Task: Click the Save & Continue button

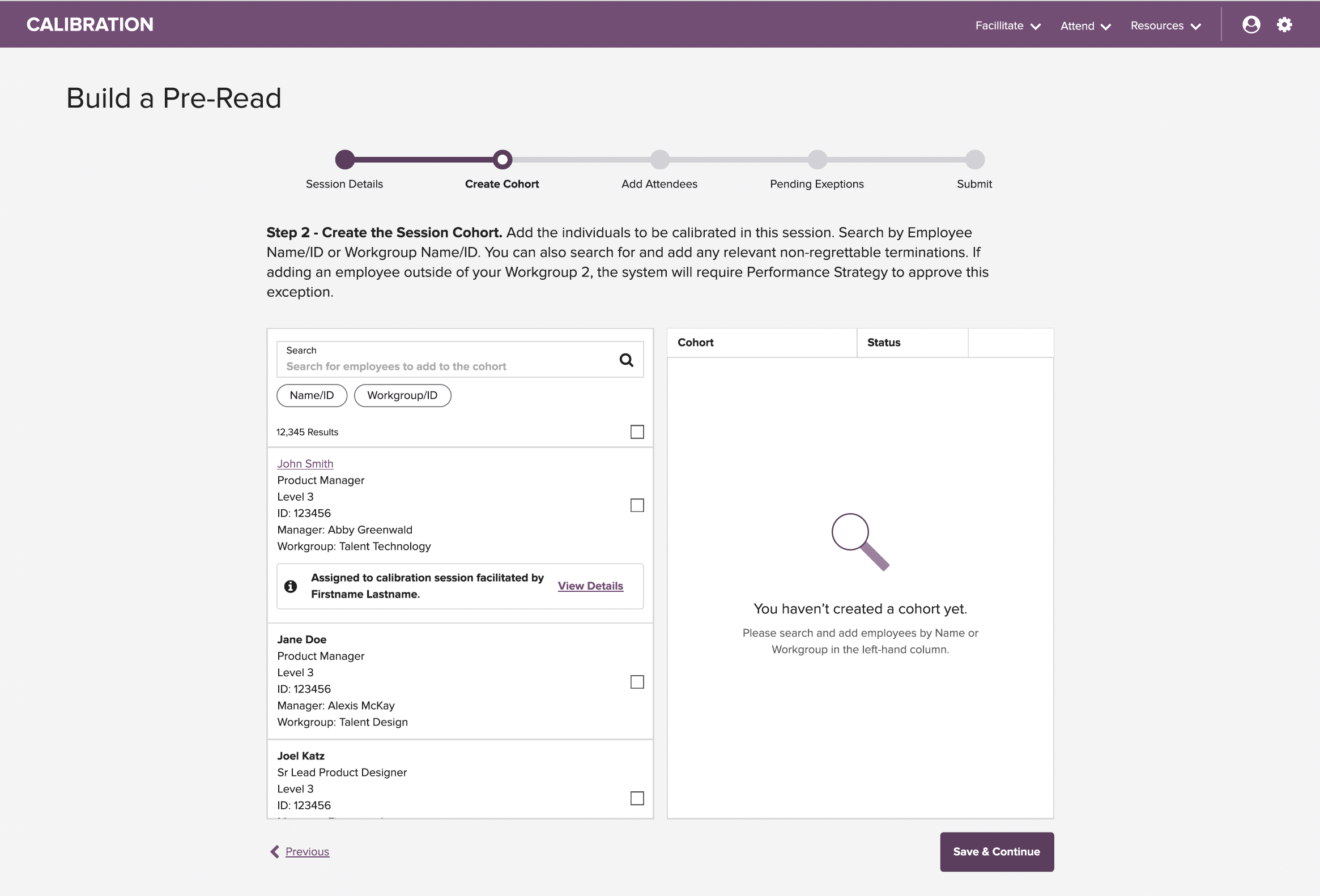Action: 997,852
